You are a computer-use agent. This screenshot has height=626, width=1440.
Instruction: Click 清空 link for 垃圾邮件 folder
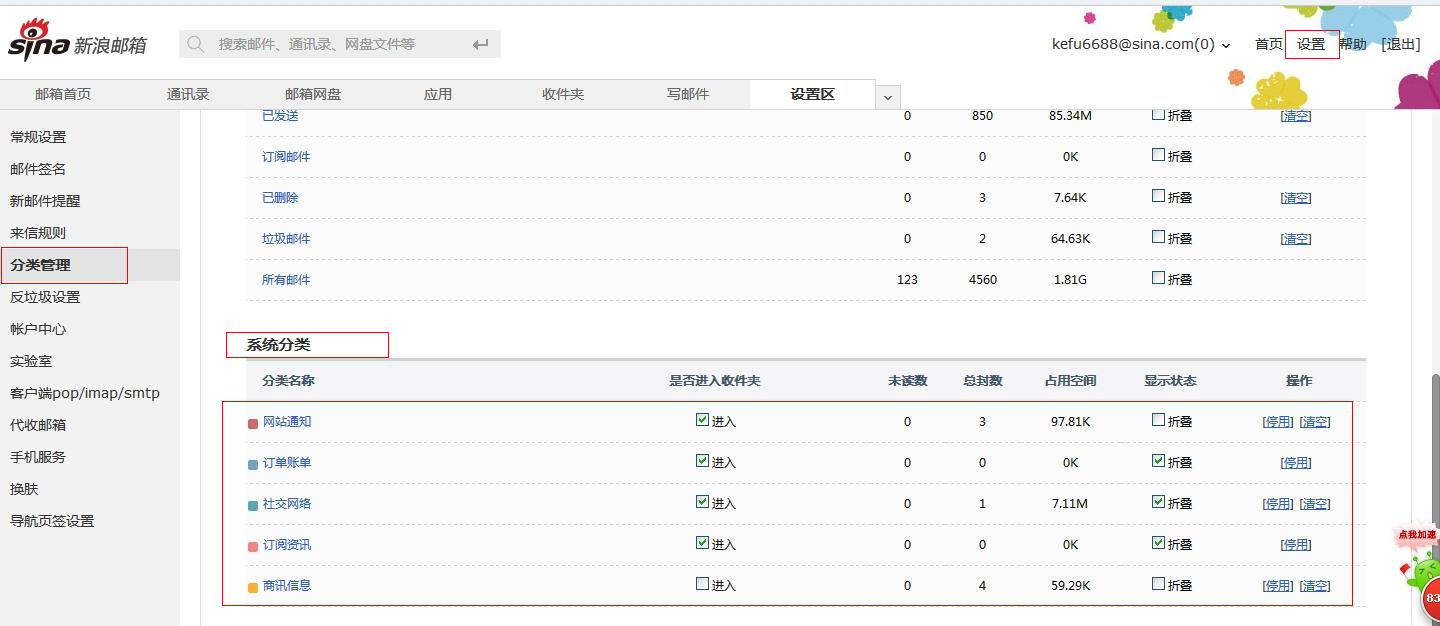pyautogui.click(x=1296, y=239)
